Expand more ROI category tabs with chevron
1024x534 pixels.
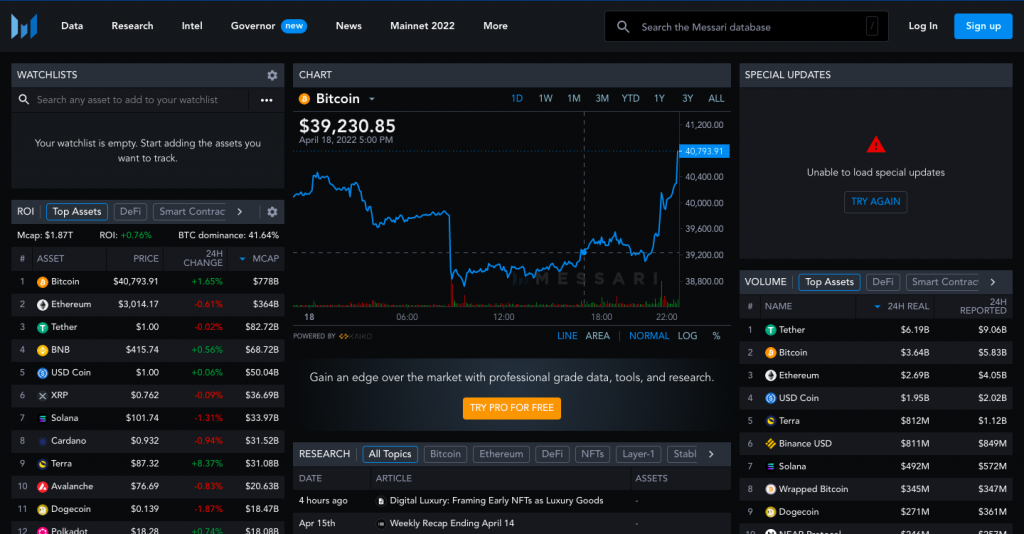pos(240,212)
